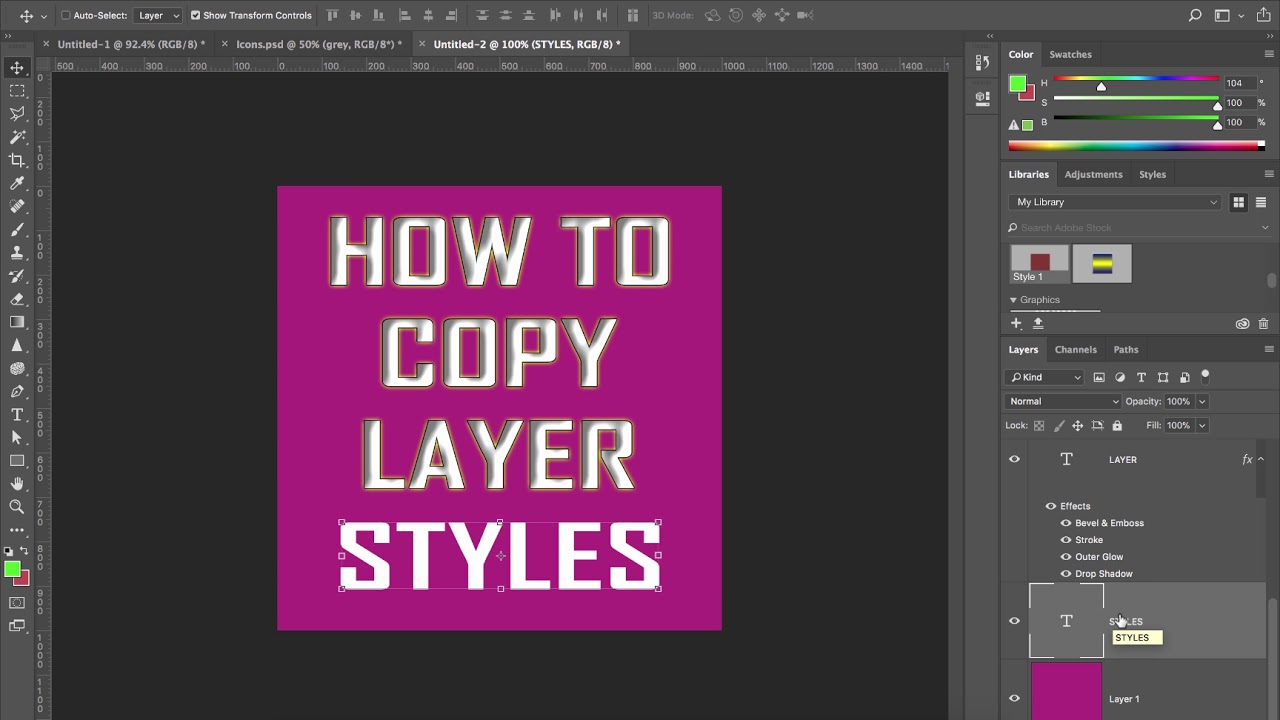The image size is (1280, 720).
Task: Hide the Bevel & Emboss effect
Action: click(1066, 523)
